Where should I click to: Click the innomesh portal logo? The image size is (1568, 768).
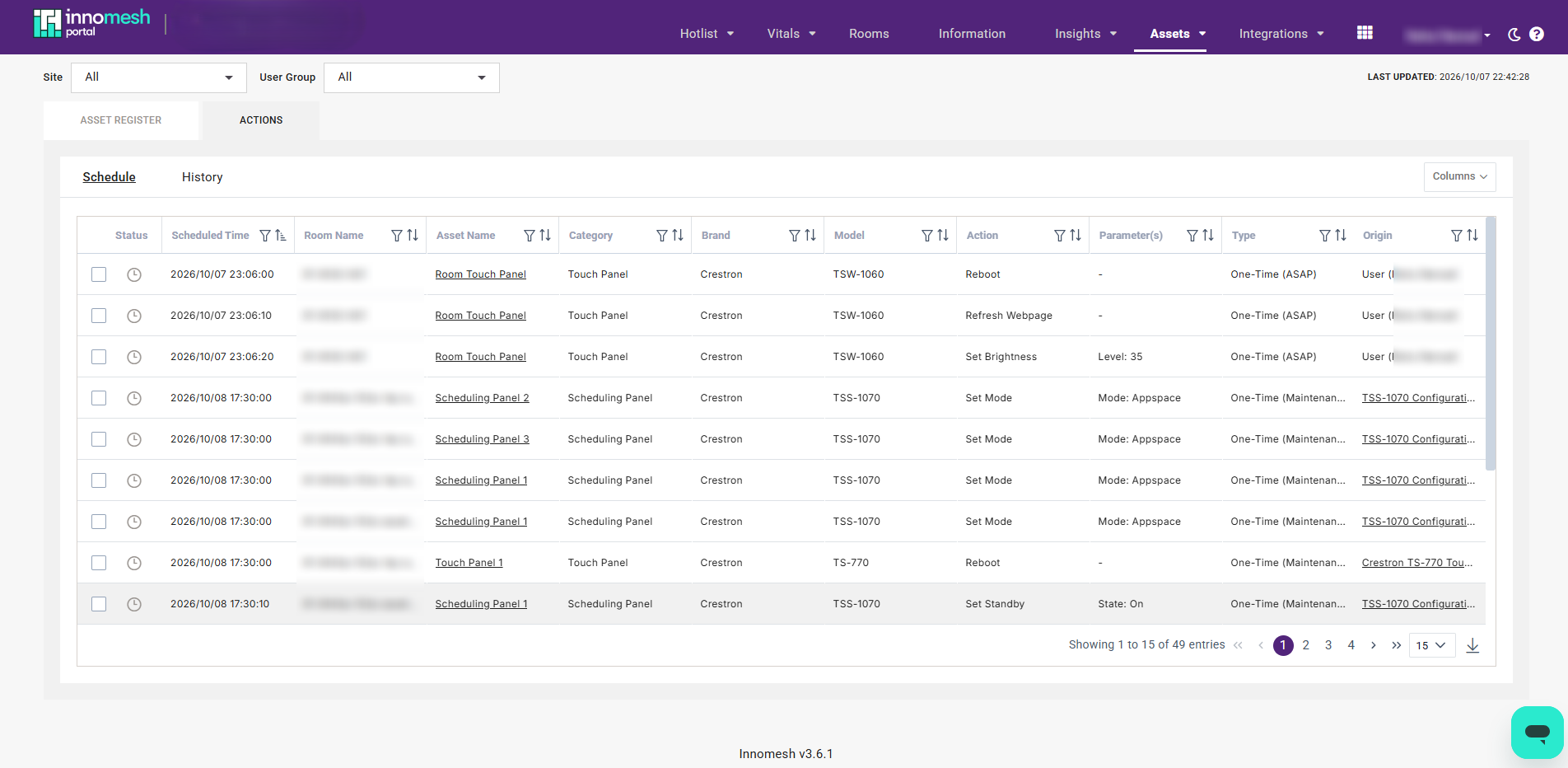pos(91,23)
